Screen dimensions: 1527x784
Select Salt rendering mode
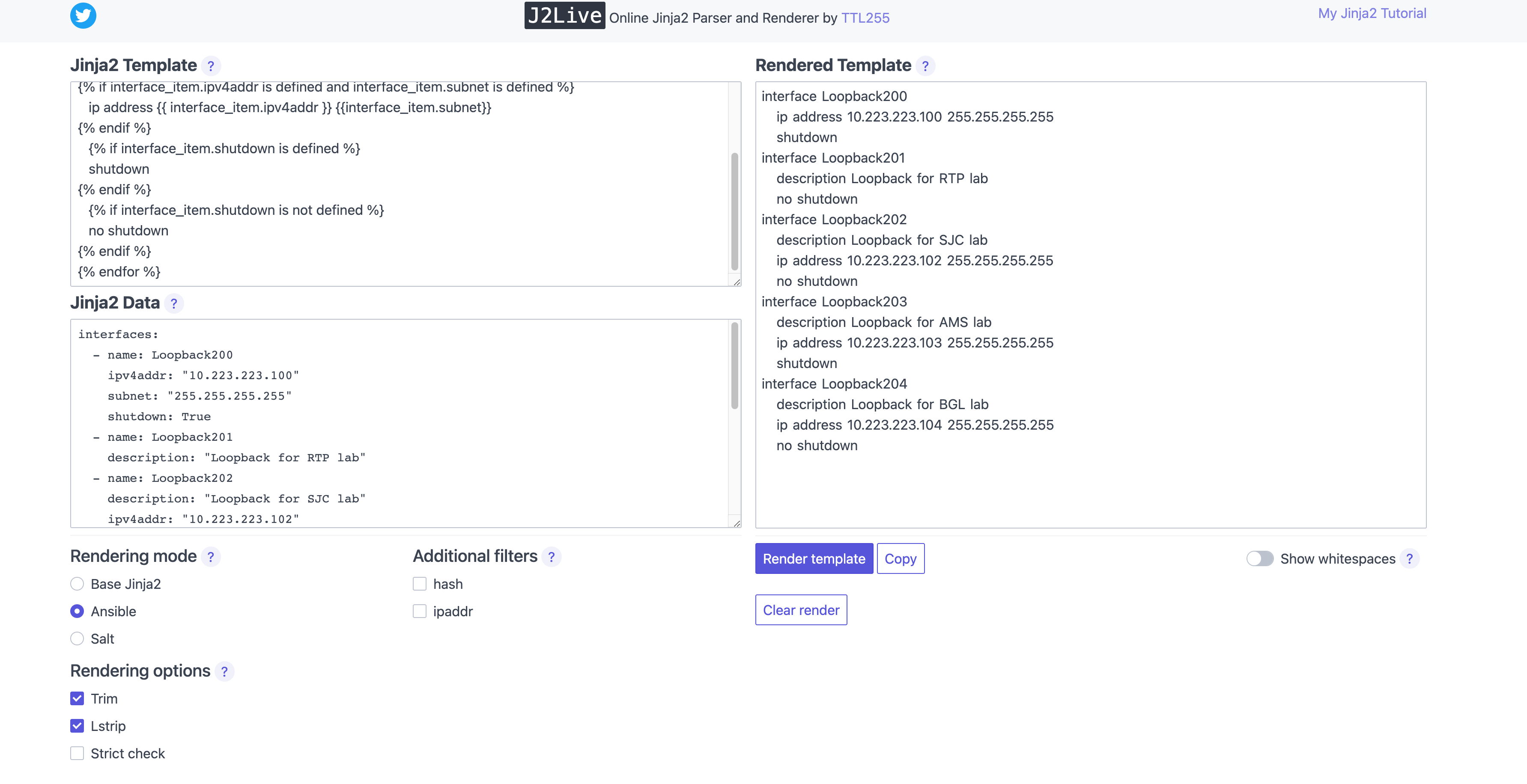[77, 639]
